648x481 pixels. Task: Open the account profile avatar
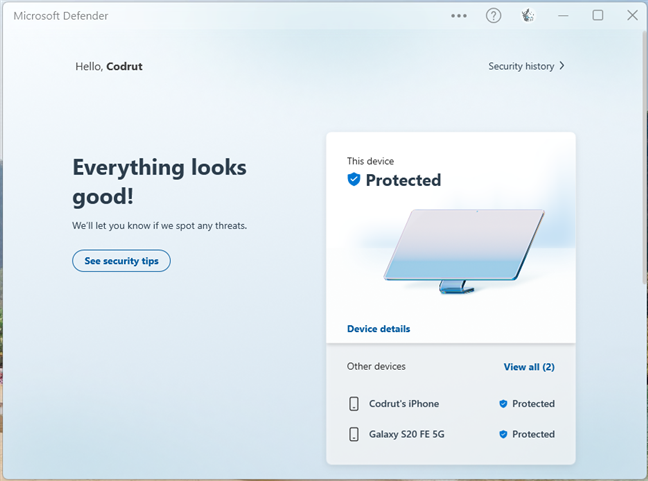[x=528, y=16]
